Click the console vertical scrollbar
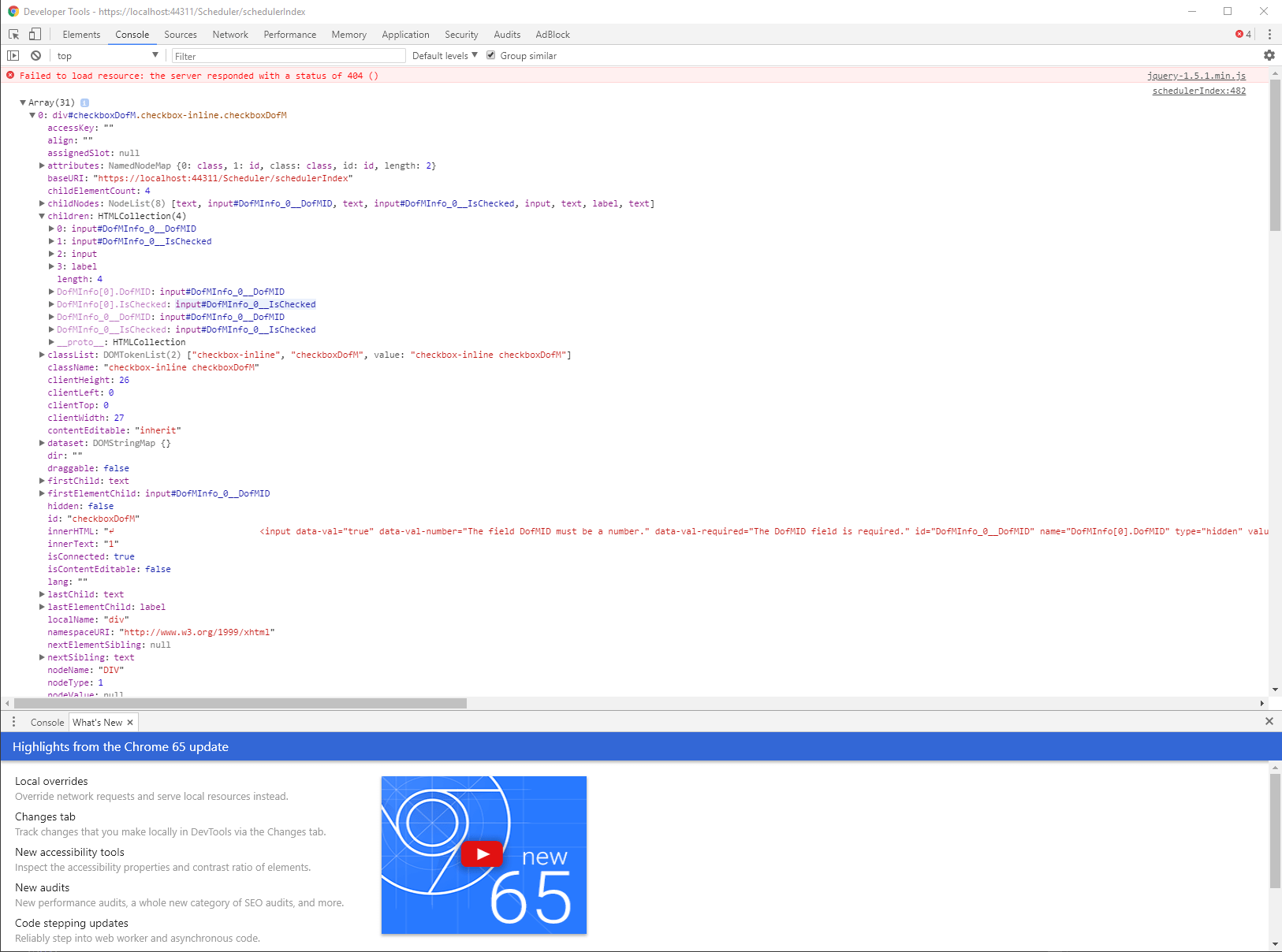 point(1275,155)
